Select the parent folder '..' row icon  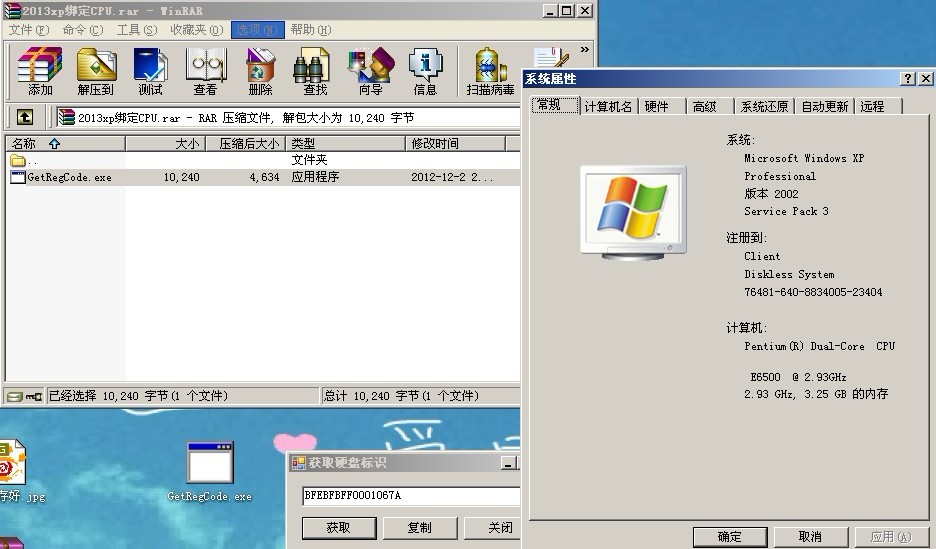click(x=17, y=160)
